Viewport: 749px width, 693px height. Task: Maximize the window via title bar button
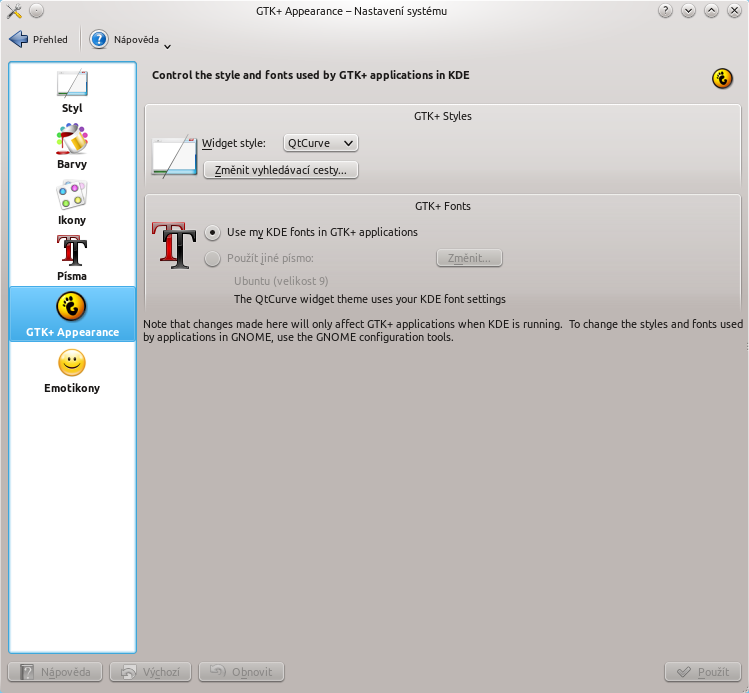coord(711,11)
